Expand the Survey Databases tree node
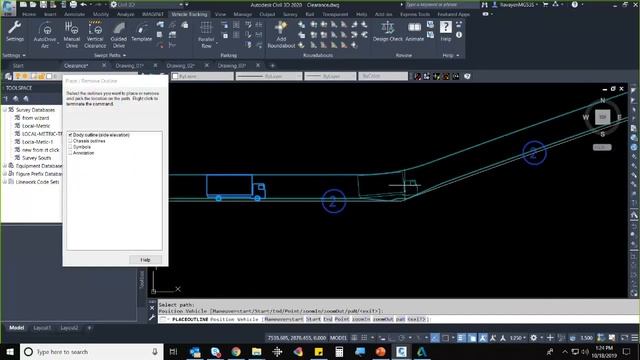 pos(5,110)
